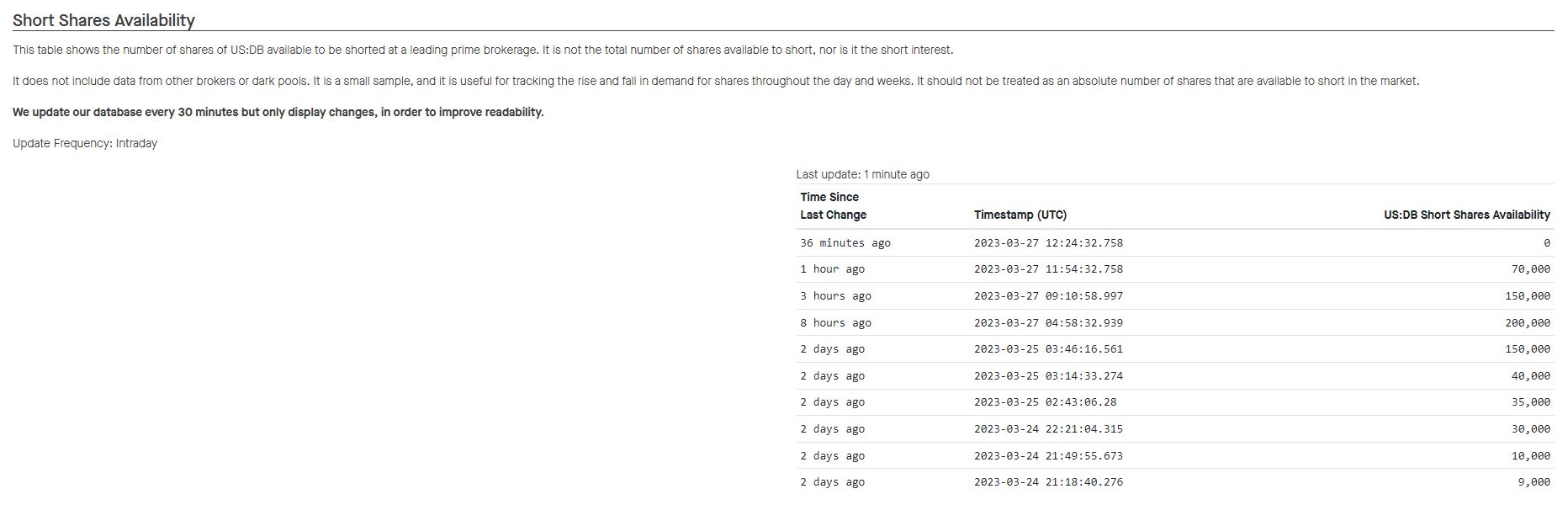Click the 35,000 availability value

tap(1530, 402)
